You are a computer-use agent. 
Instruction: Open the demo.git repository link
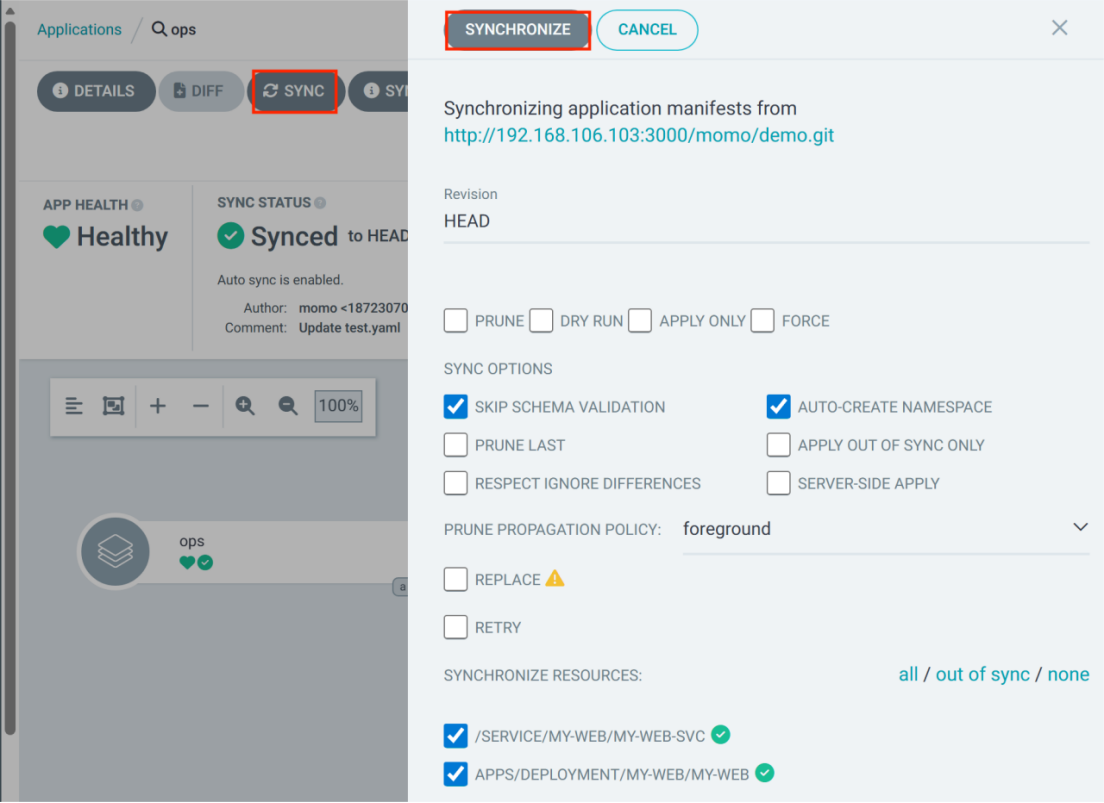[x=639, y=135]
